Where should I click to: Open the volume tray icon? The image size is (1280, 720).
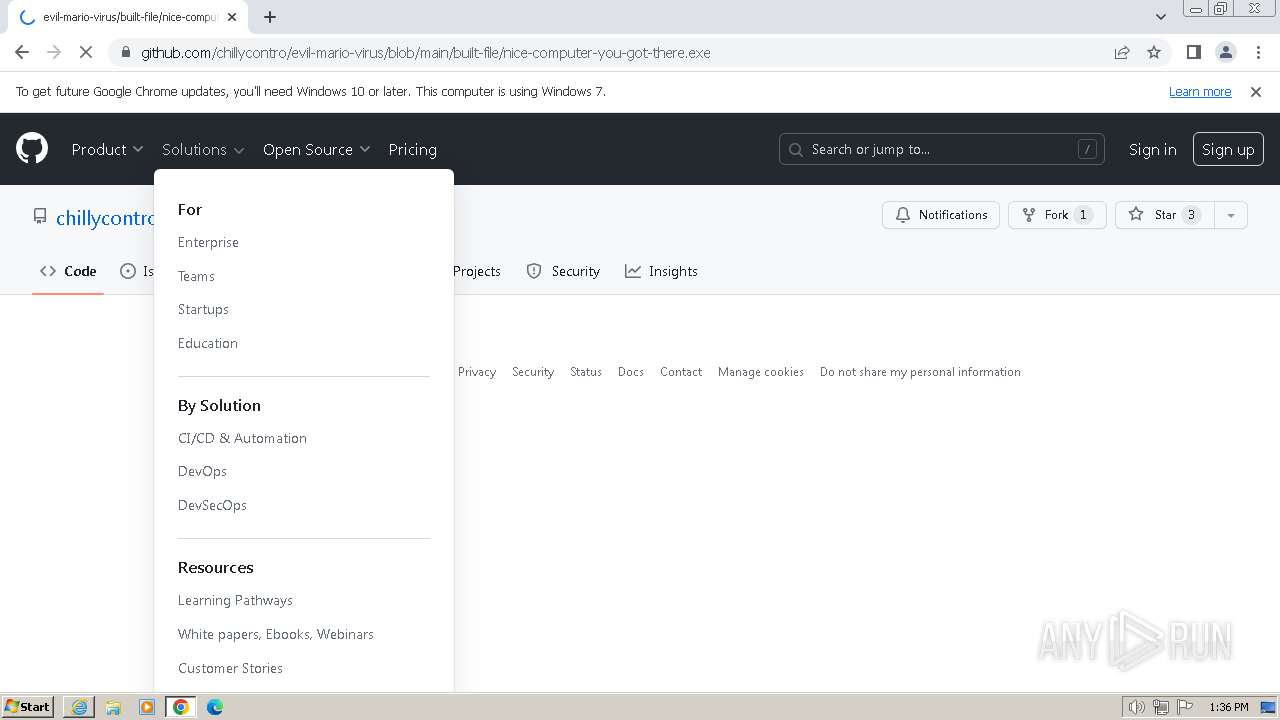pos(1137,707)
